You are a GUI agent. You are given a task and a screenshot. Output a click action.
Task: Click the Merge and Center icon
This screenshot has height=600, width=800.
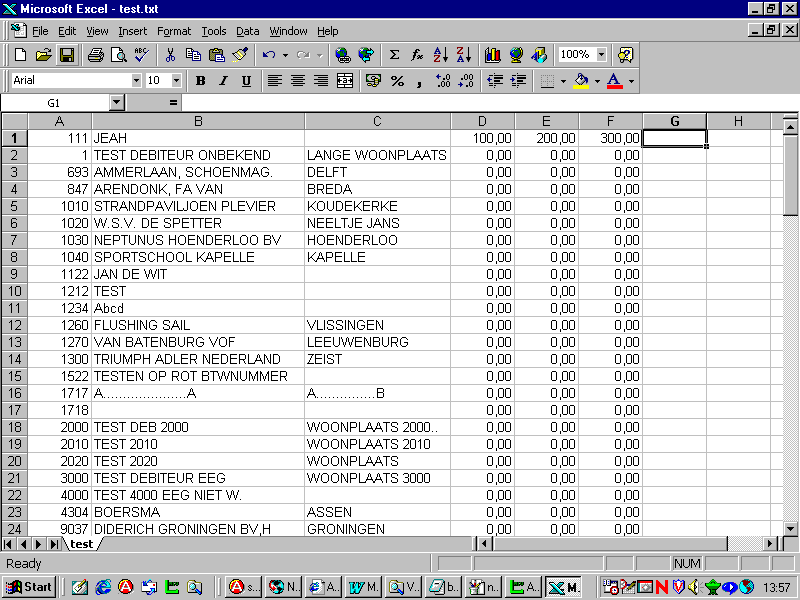point(345,80)
